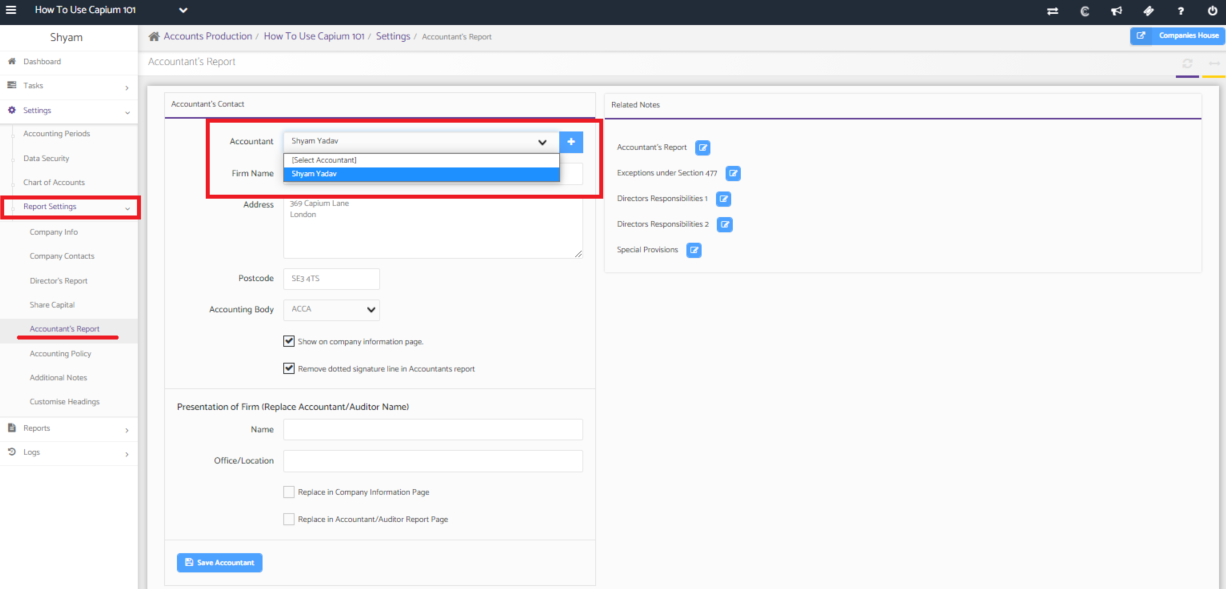
Task: Click the Address text area
Action: click(x=433, y=226)
